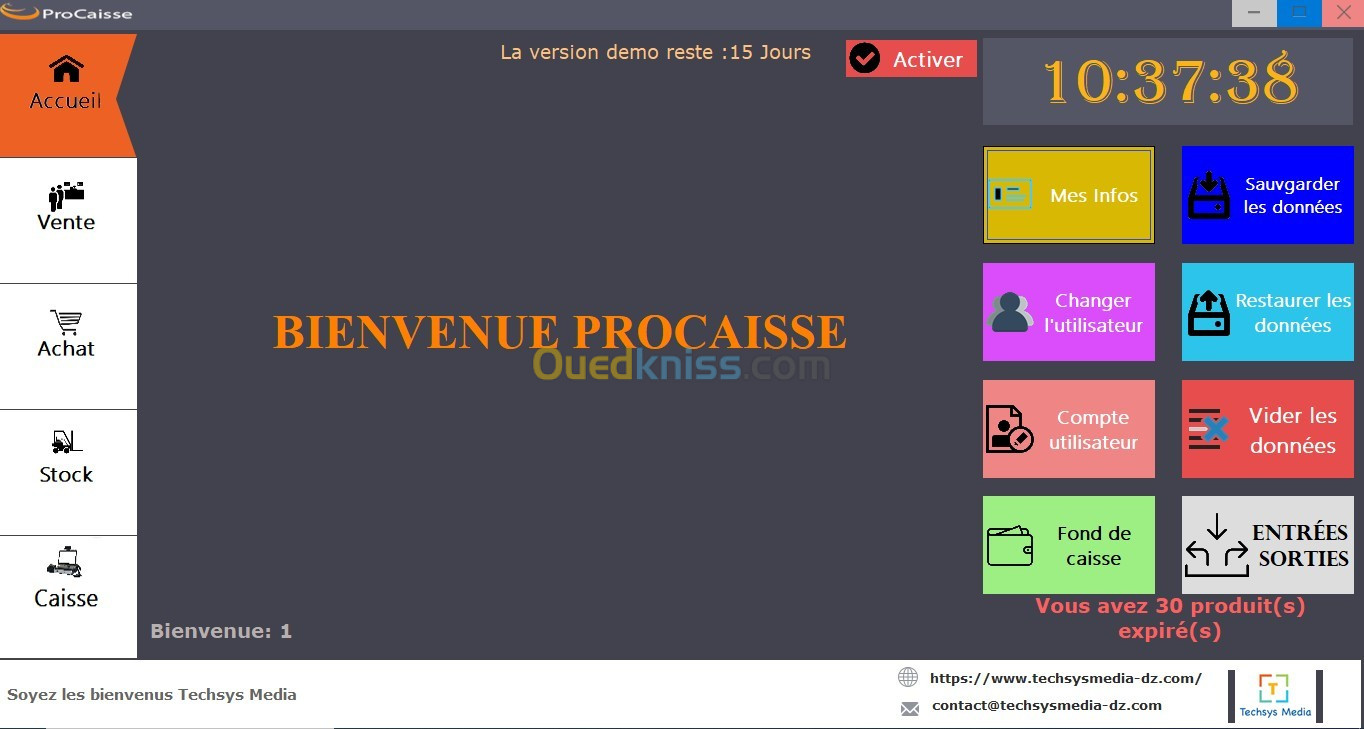Go to the Stock section
Image resolution: width=1364 pixels, height=729 pixels.
point(68,473)
